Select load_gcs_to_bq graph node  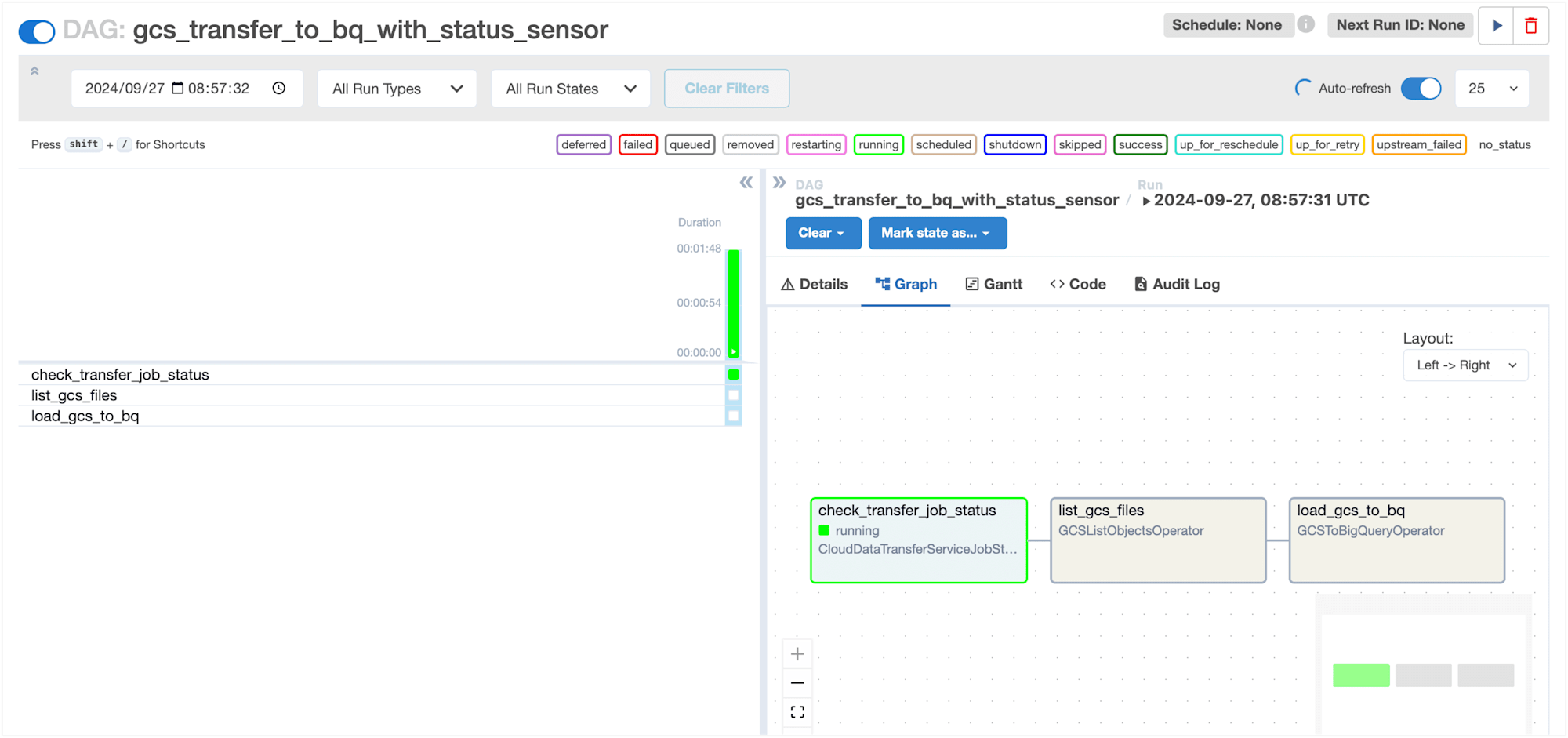pyautogui.click(x=1397, y=540)
